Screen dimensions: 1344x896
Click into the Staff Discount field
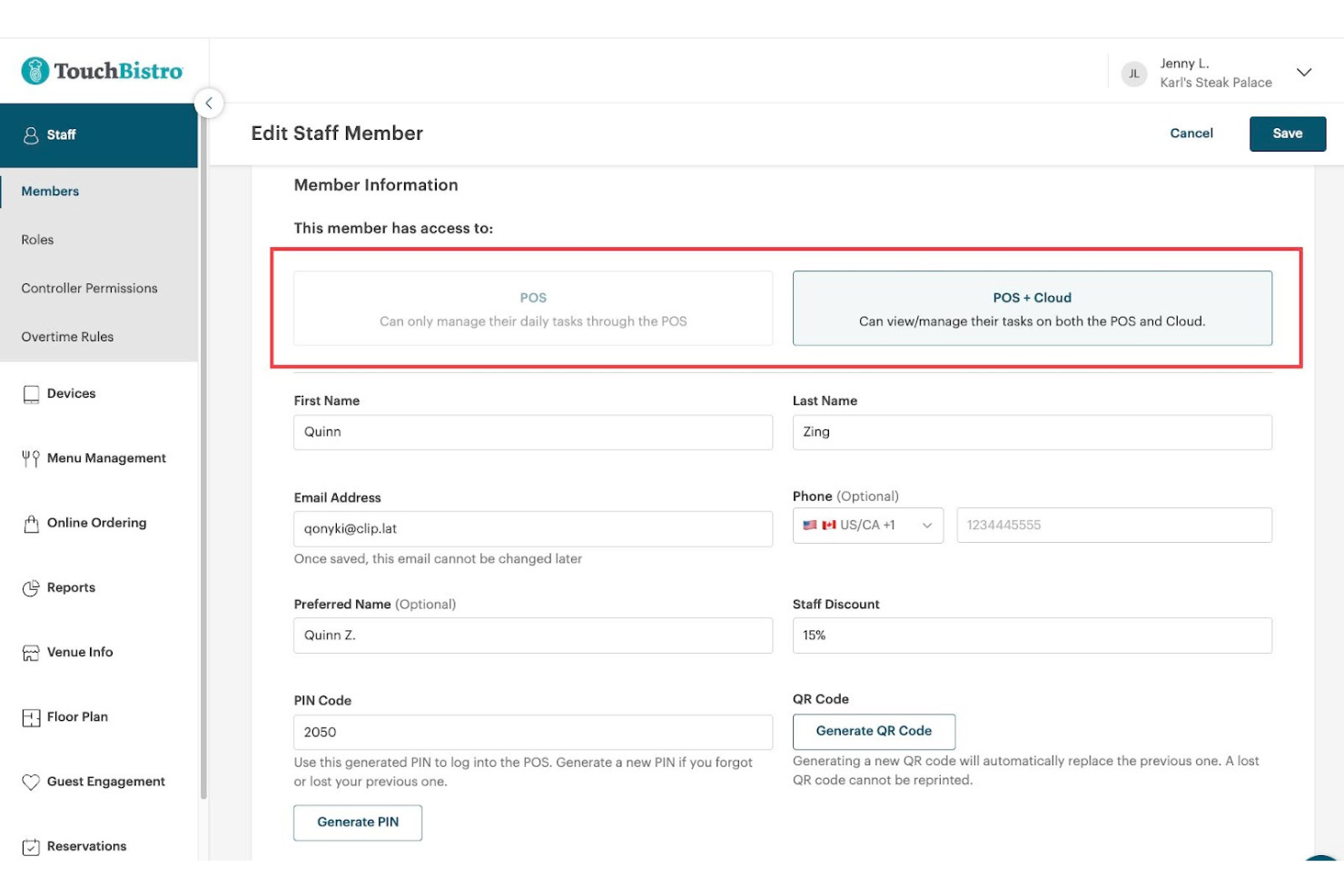pyautogui.click(x=1032, y=635)
